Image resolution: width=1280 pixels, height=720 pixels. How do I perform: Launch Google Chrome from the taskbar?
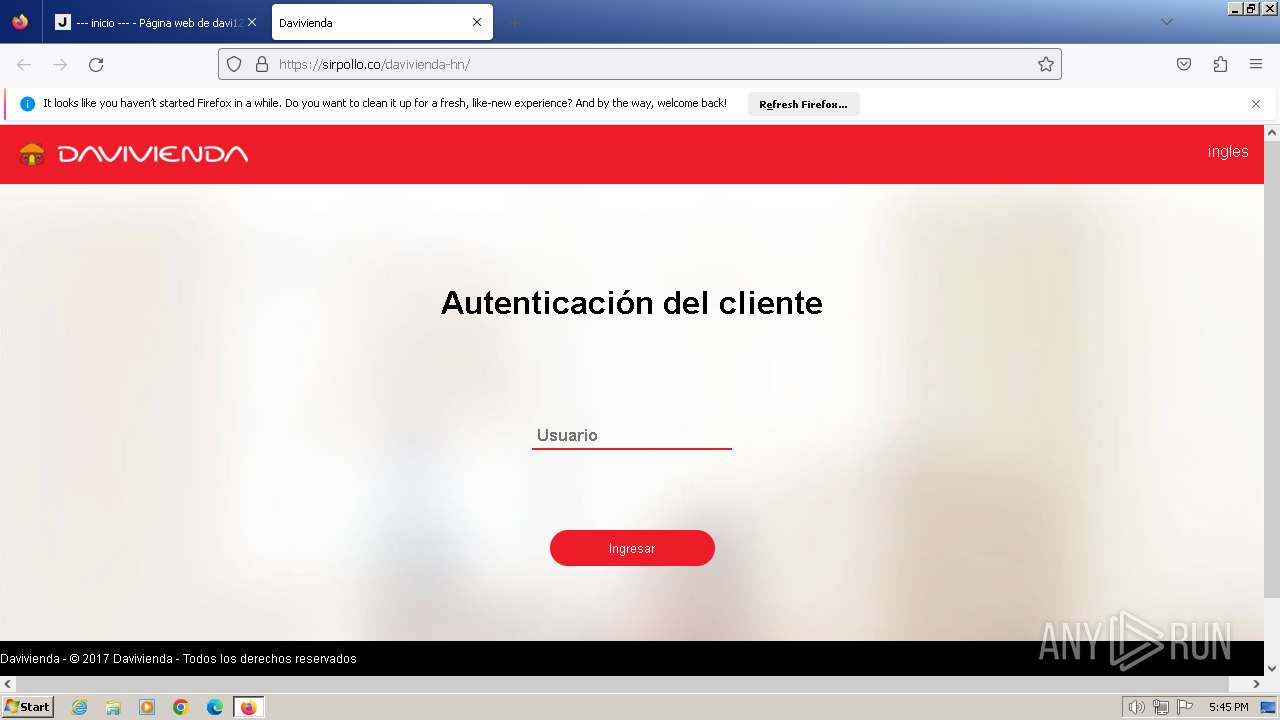pyautogui.click(x=181, y=707)
